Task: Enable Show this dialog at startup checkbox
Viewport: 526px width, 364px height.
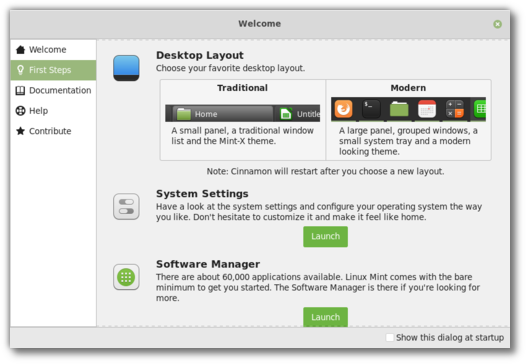Action: point(390,337)
